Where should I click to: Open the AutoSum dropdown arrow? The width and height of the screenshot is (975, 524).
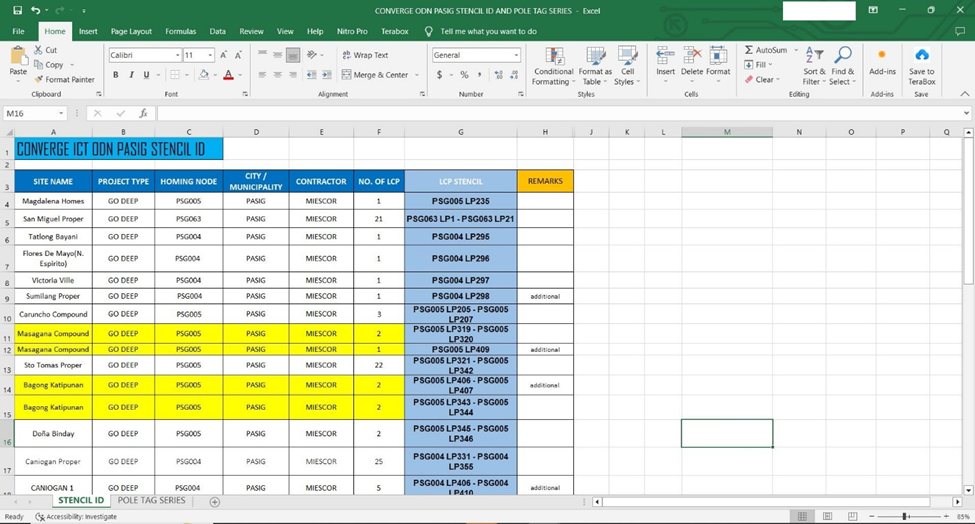(796, 50)
